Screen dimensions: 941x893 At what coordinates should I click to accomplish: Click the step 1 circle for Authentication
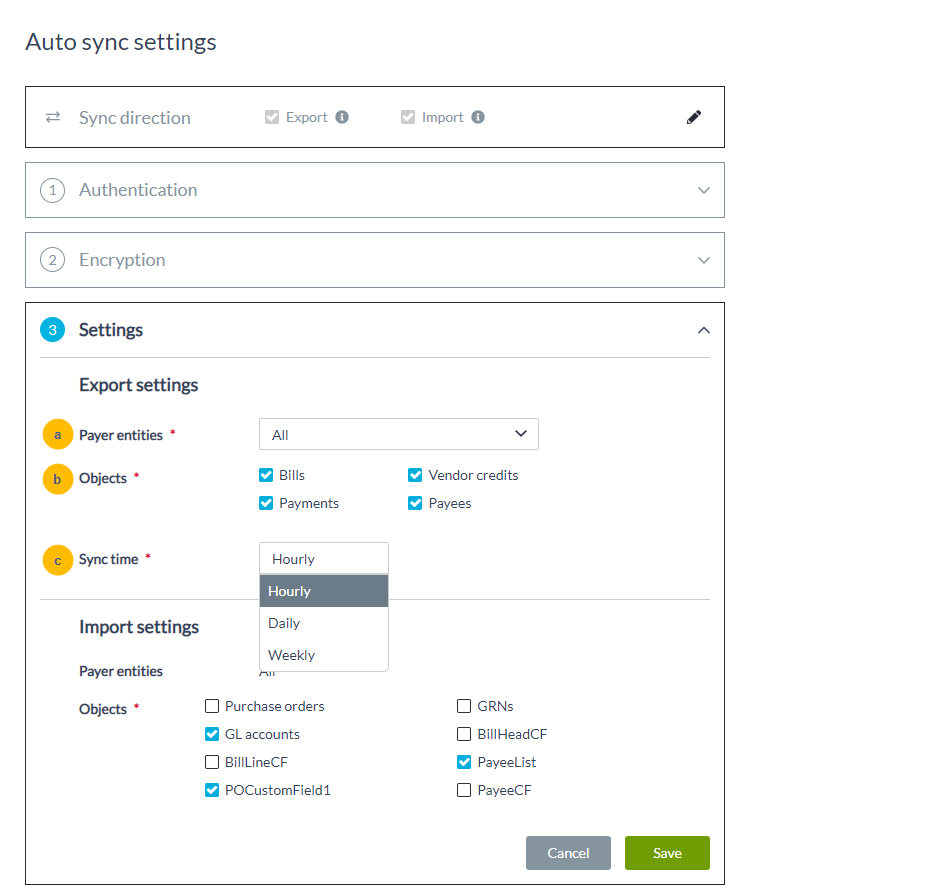click(x=53, y=190)
